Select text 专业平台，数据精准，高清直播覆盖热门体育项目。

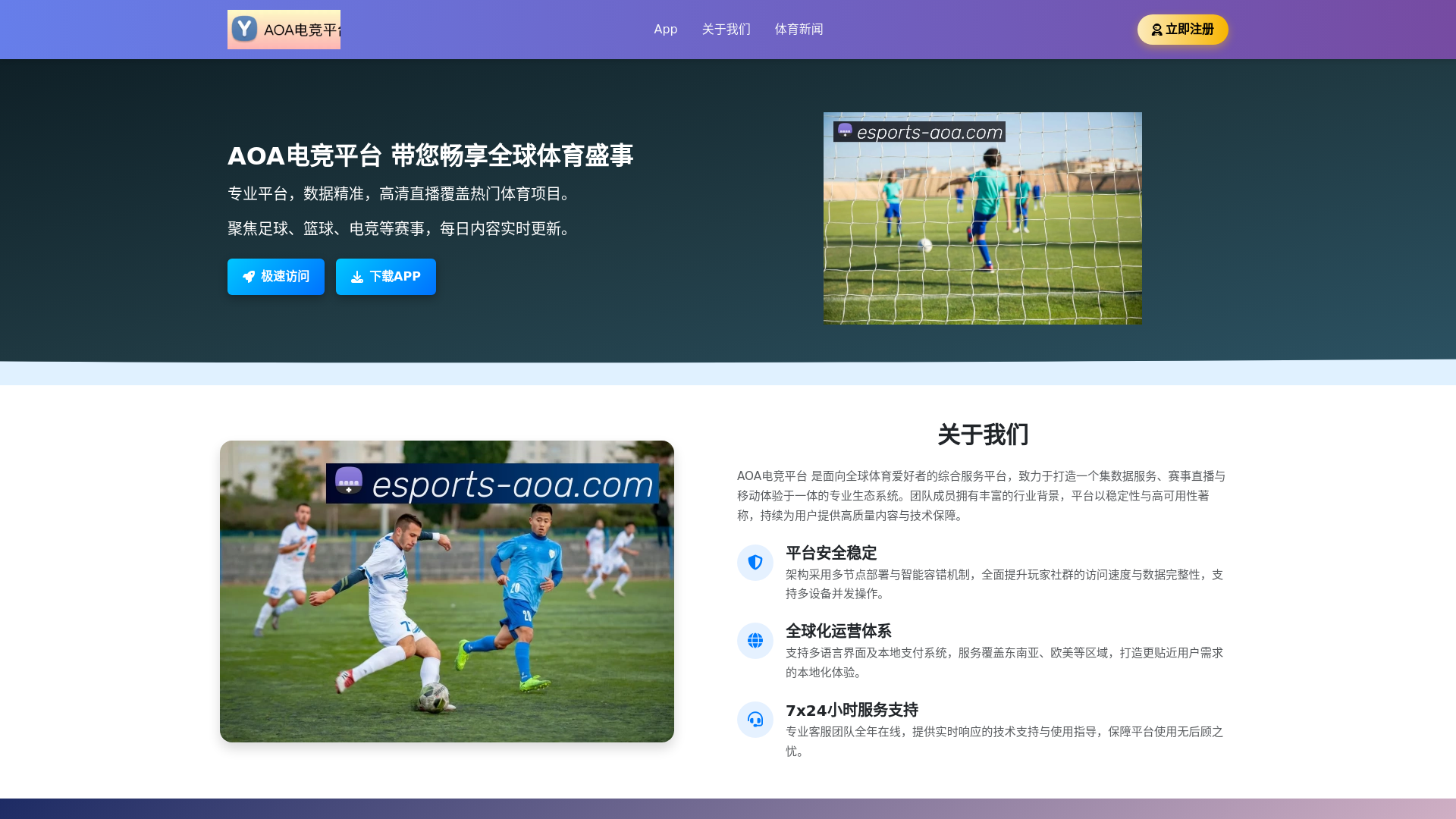(402, 193)
